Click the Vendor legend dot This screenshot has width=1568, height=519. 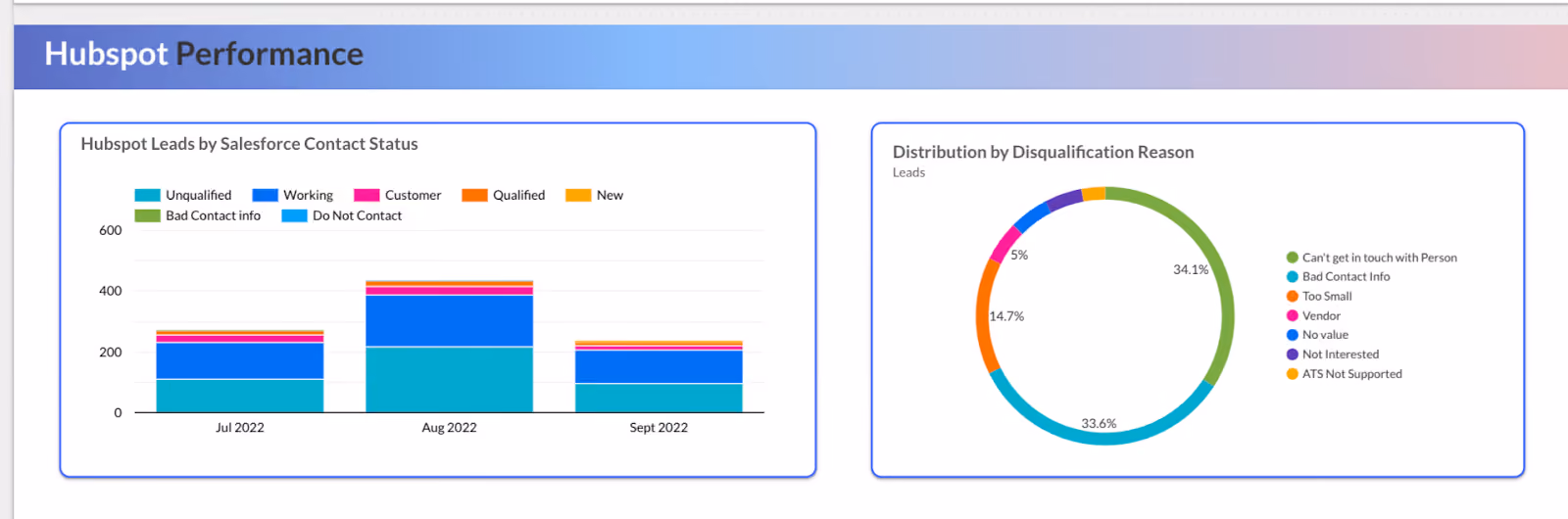tap(1293, 315)
